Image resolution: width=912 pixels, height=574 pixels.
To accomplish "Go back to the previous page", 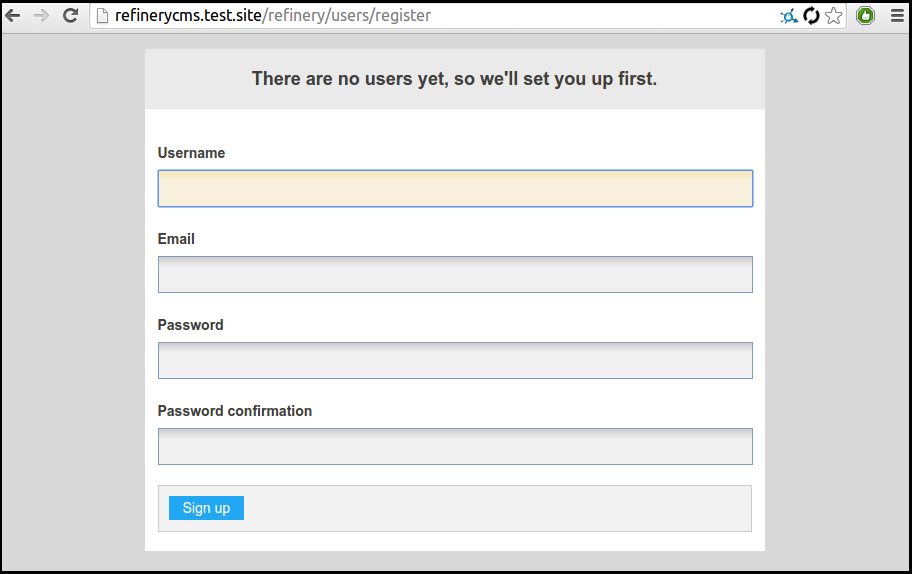I will [13, 16].
